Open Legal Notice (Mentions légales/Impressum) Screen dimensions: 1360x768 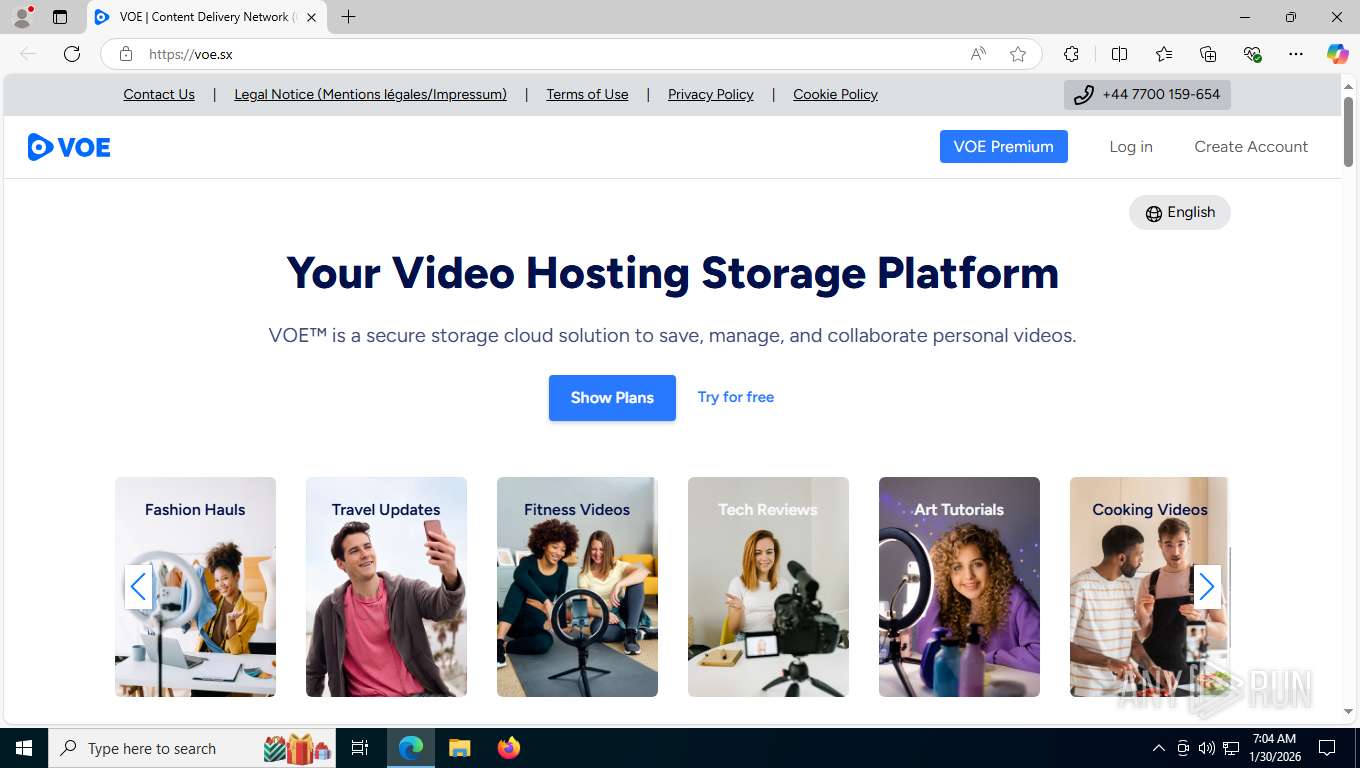pyautogui.click(x=370, y=95)
